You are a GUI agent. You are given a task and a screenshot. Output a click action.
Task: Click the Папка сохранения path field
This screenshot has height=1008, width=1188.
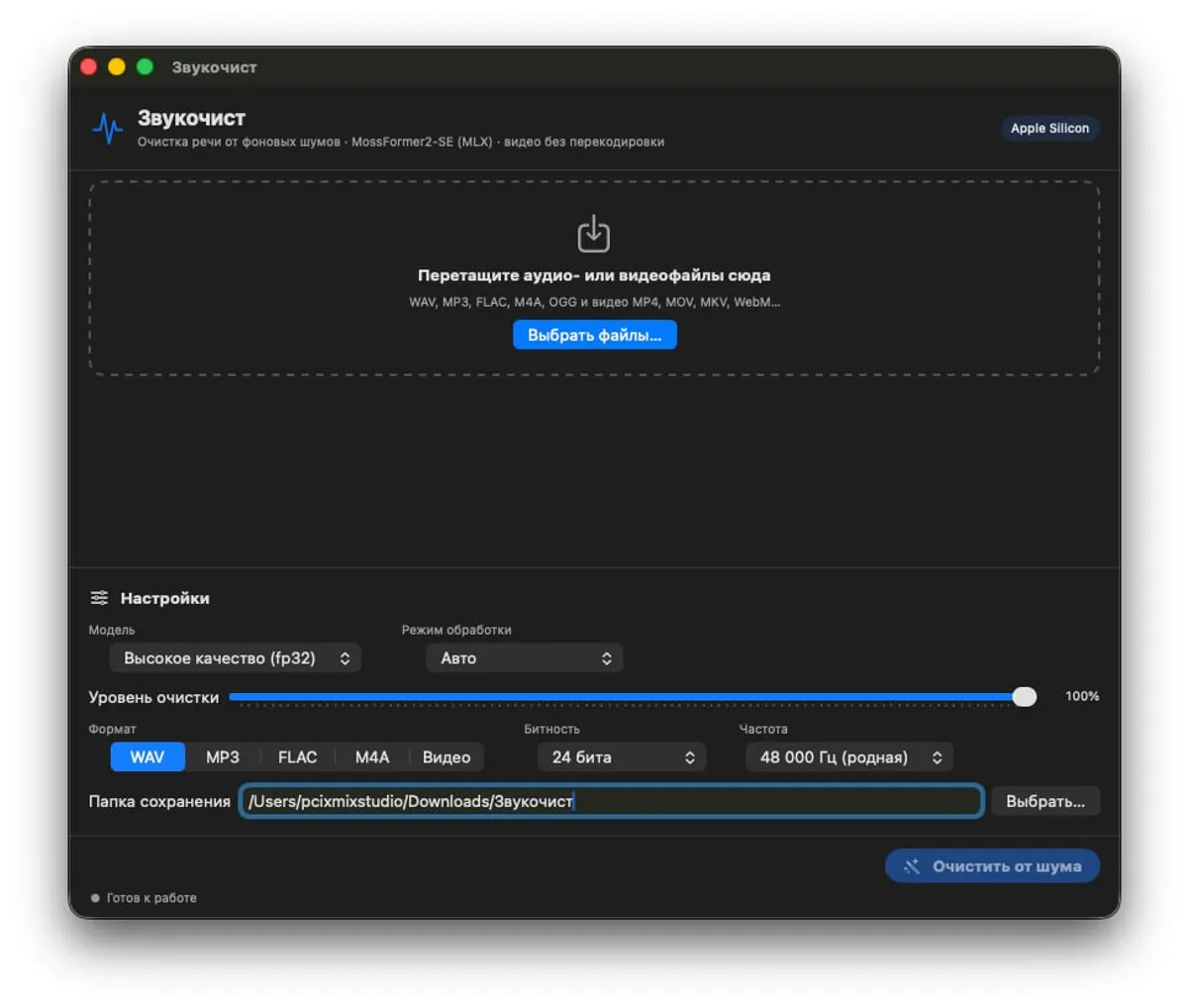point(611,801)
